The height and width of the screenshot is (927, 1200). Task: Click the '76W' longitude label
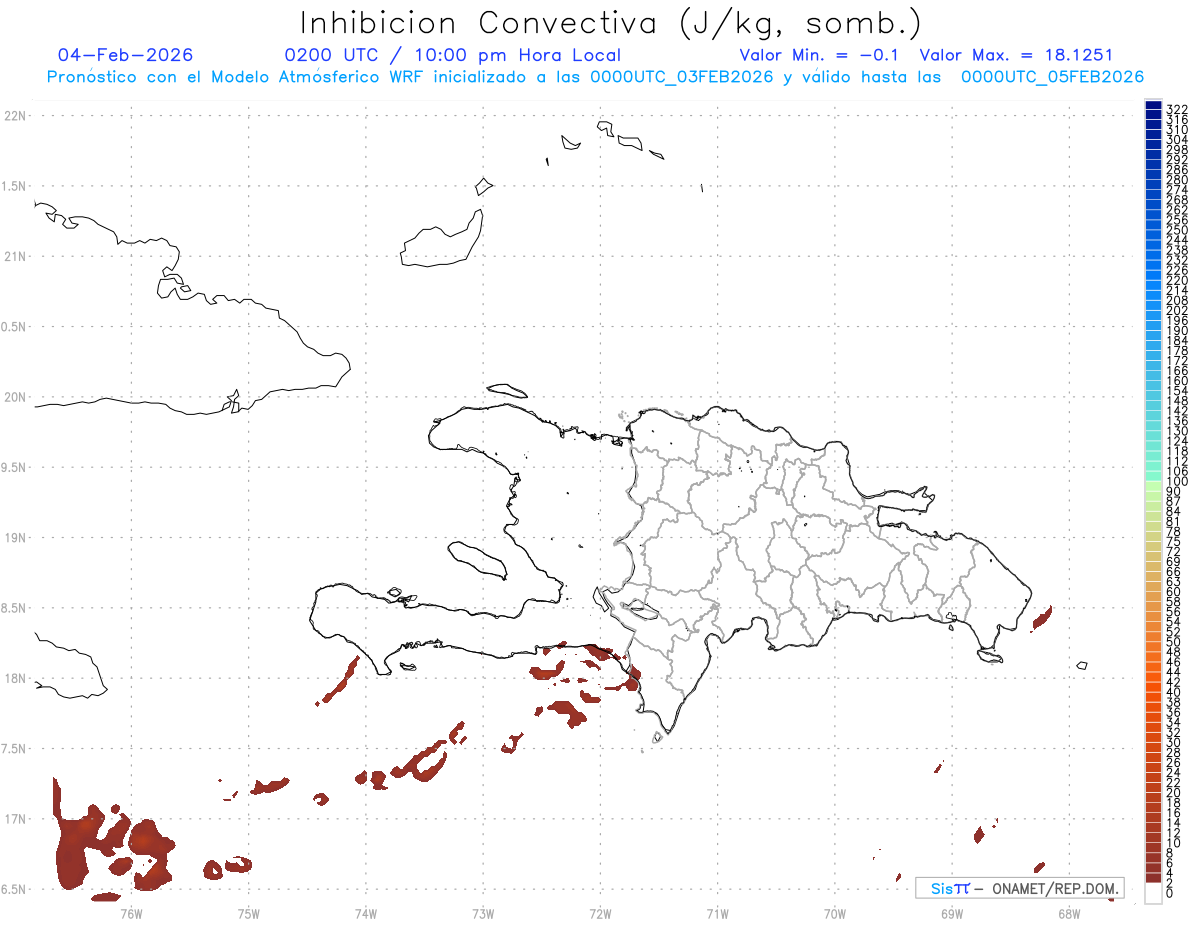tap(131, 913)
